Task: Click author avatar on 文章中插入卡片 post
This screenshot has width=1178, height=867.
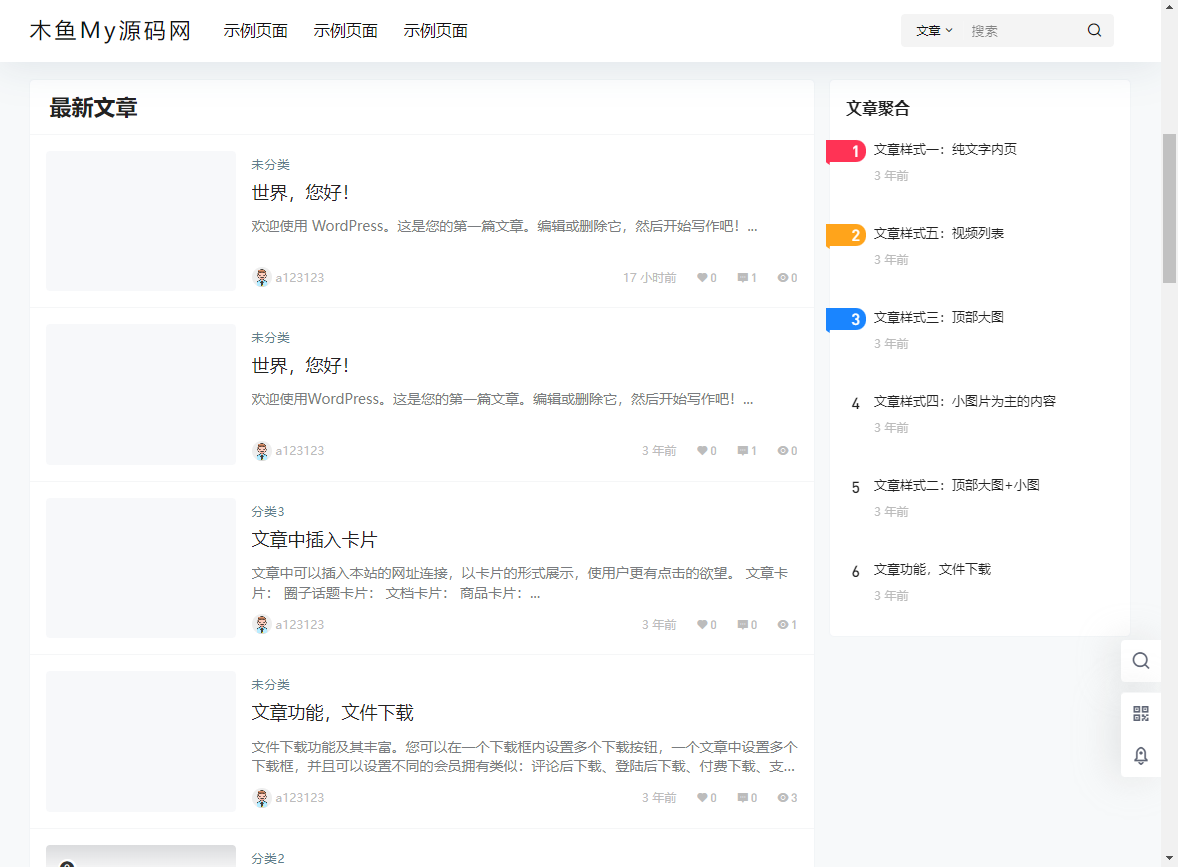Action: 261,624
